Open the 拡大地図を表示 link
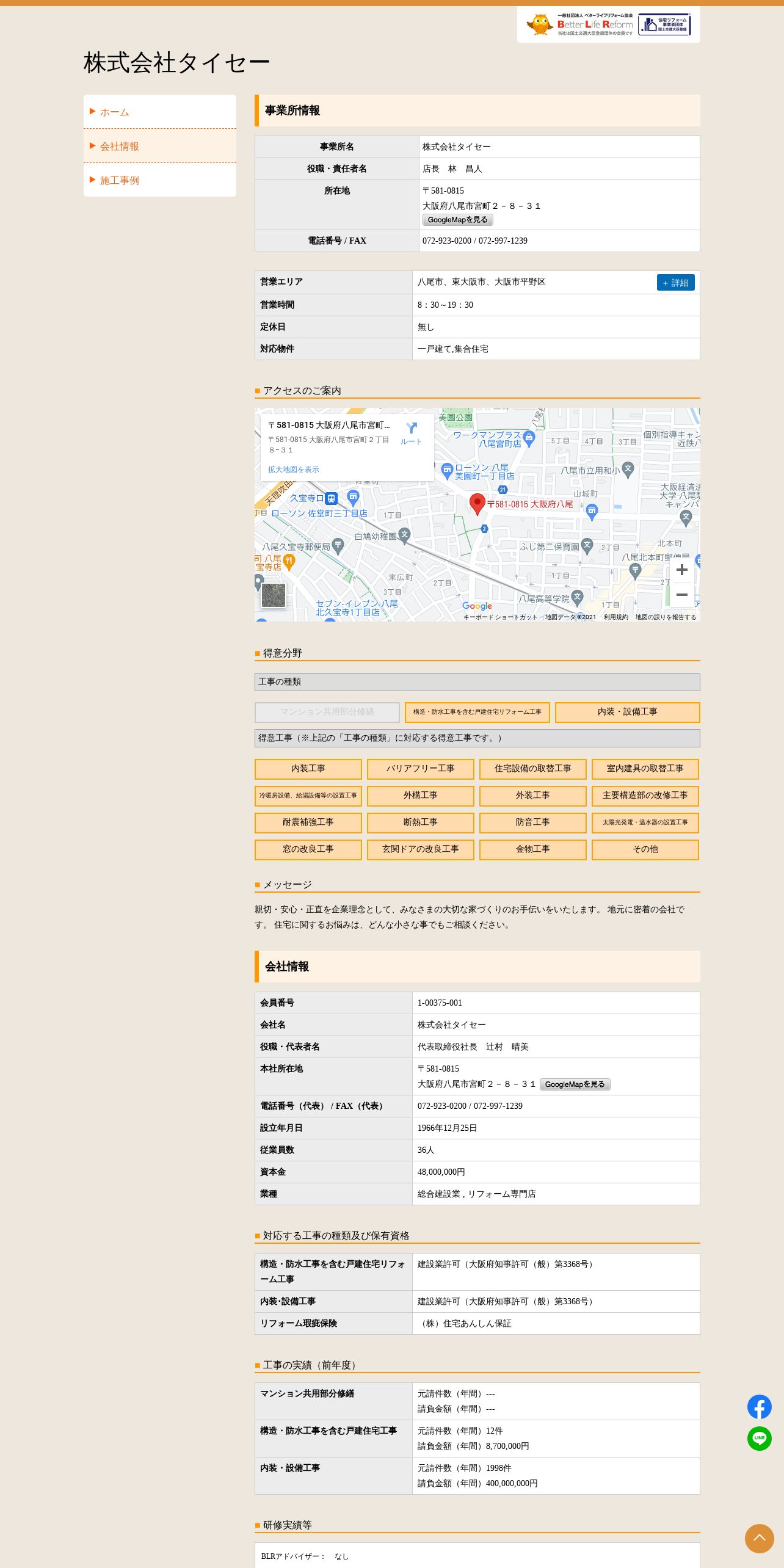 pos(293,470)
